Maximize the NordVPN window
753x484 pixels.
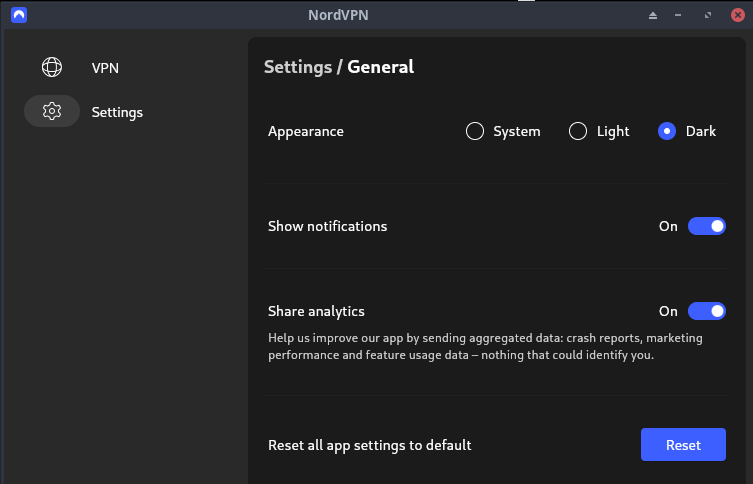(708, 15)
